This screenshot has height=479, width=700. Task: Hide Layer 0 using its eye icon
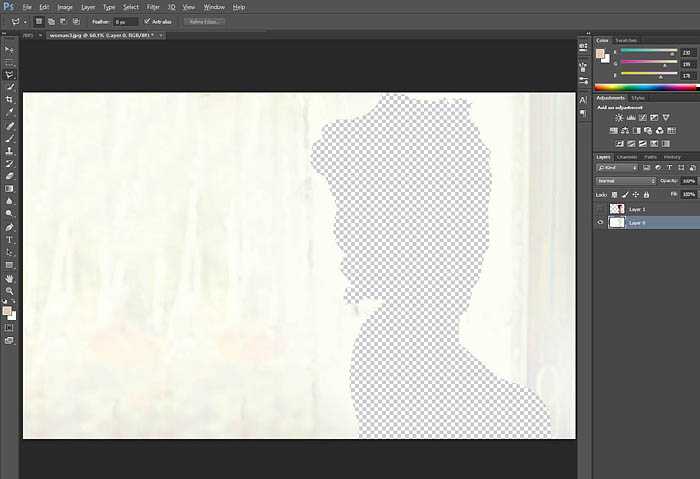point(600,222)
